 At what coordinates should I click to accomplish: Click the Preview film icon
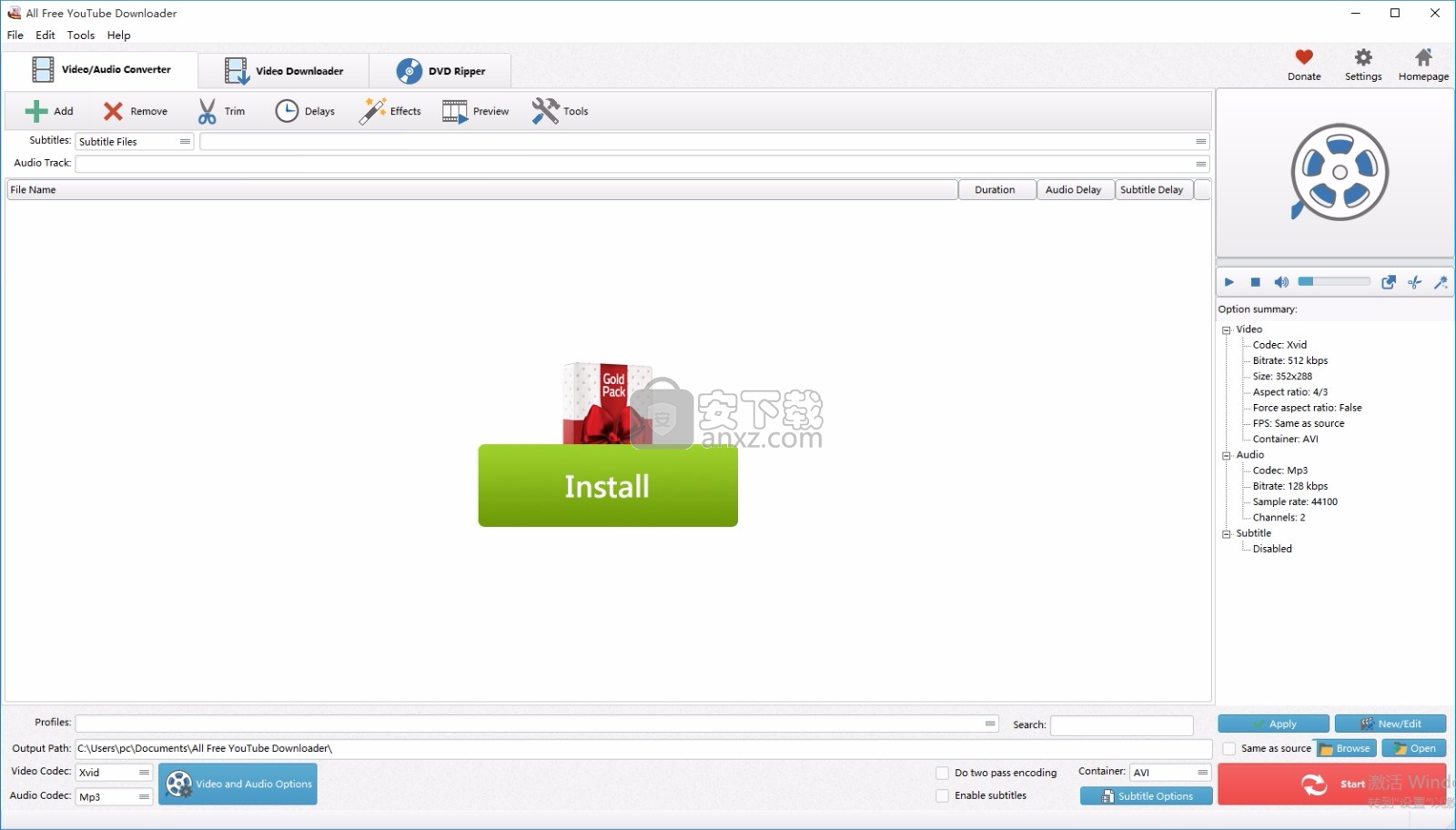[x=455, y=111]
